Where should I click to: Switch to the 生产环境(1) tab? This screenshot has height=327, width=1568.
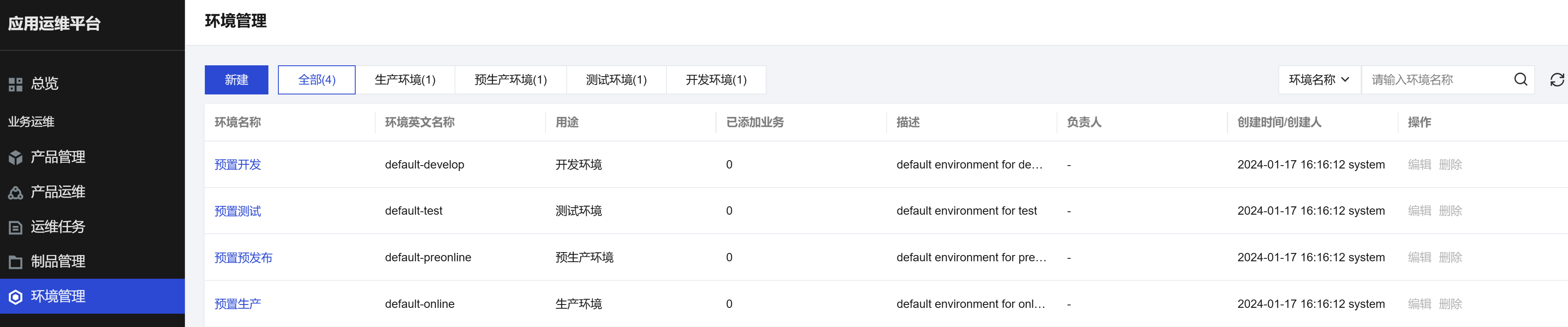[x=405, y=80]
